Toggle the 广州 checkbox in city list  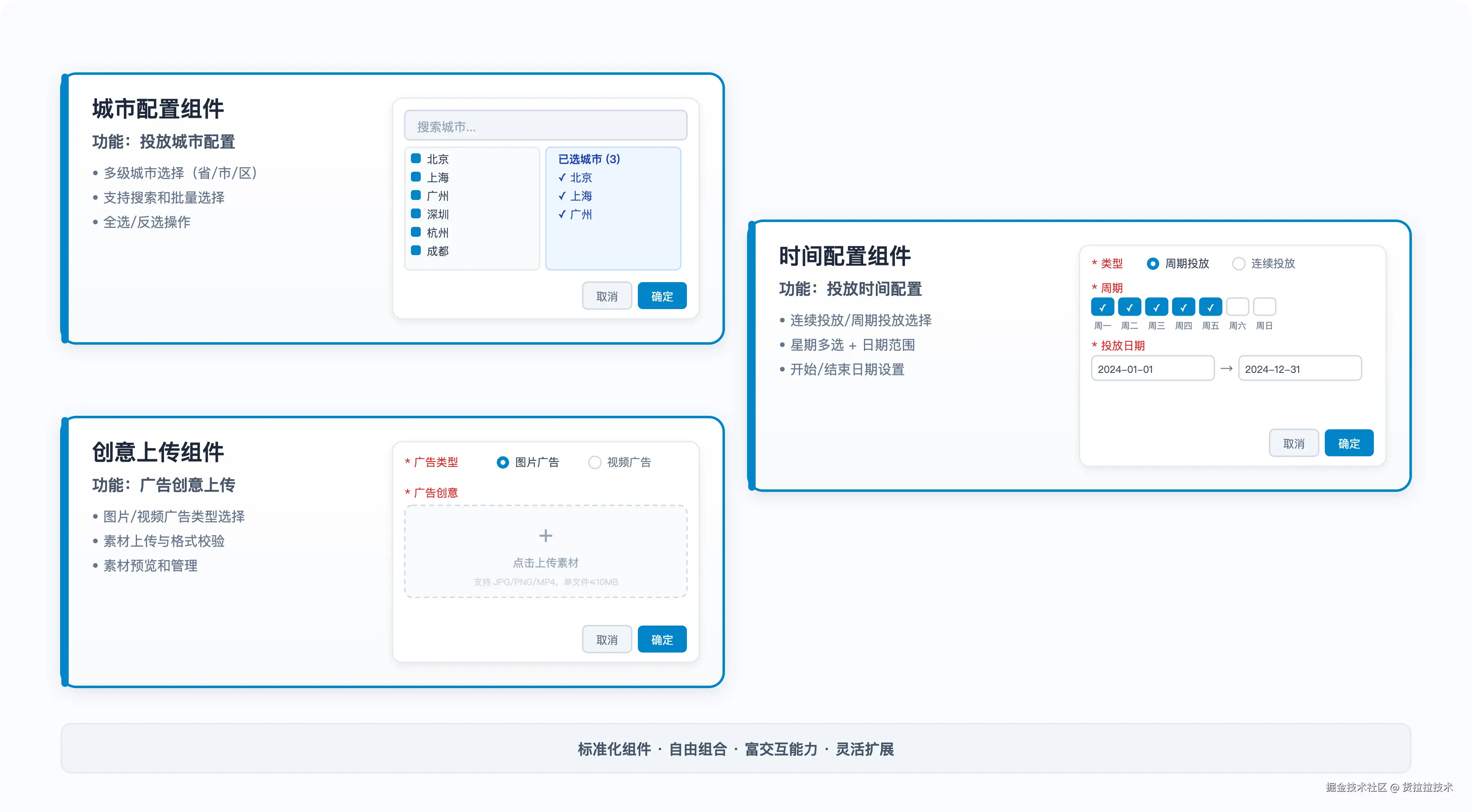(x=416, y=195)
